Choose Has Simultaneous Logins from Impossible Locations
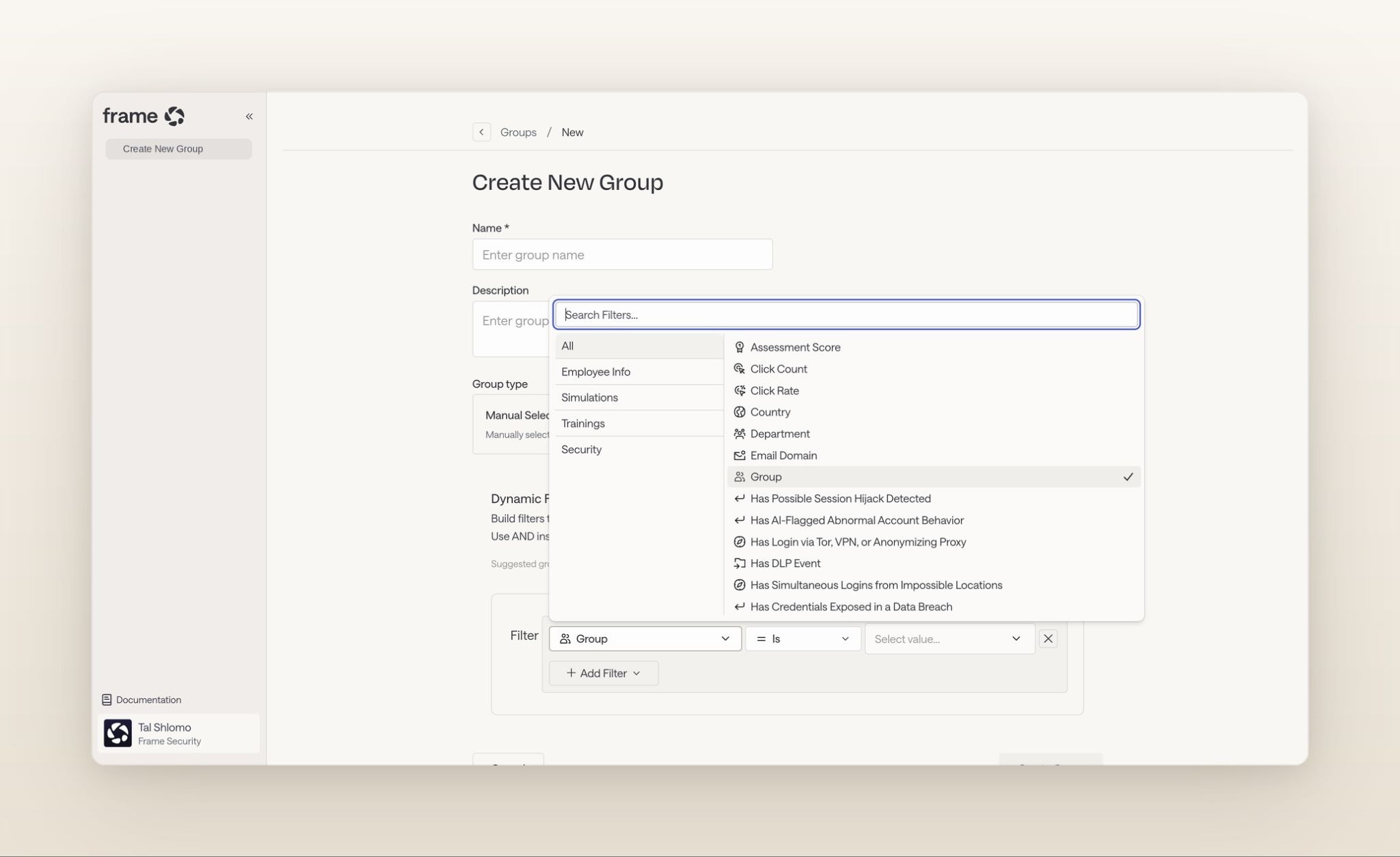This screenshot has width=1400, height=857. click(x=934, y=585)
